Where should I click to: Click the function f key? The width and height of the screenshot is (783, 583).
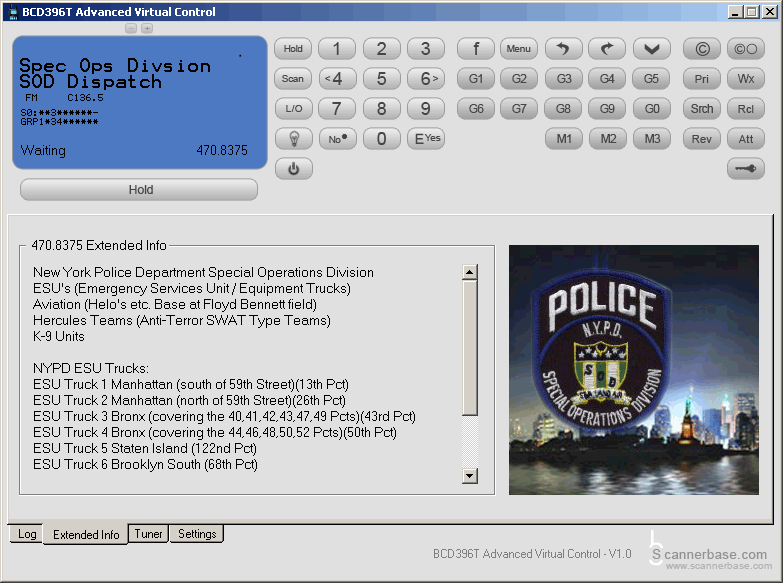475,48
